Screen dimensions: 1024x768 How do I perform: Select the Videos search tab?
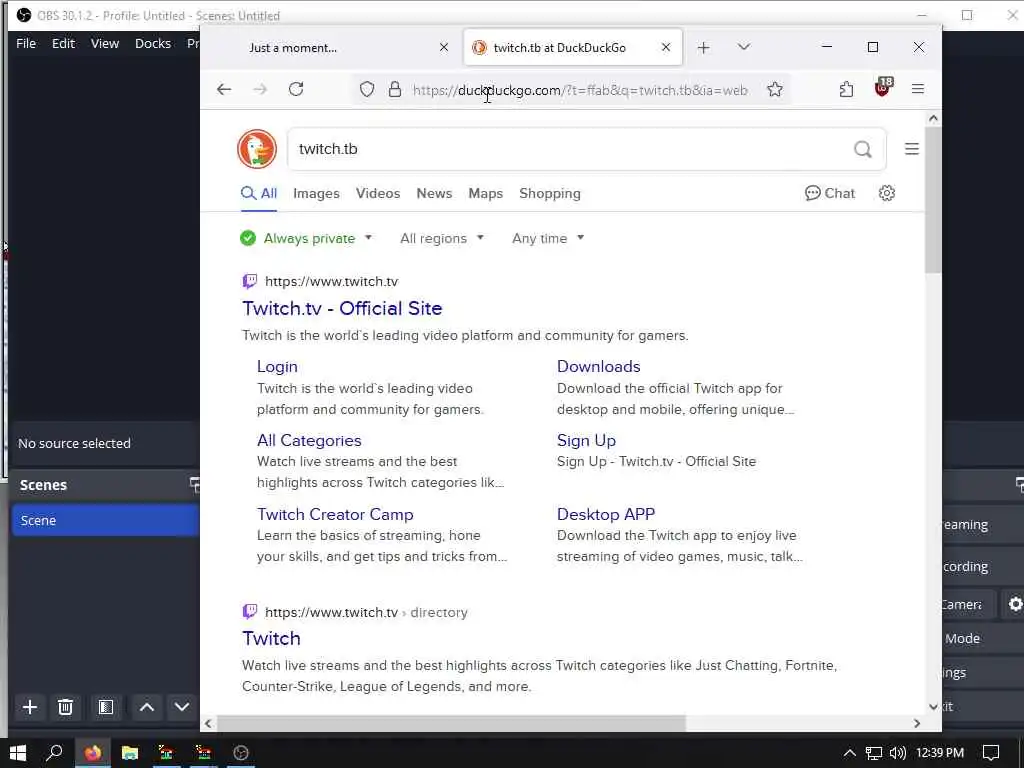pos(377,194)
